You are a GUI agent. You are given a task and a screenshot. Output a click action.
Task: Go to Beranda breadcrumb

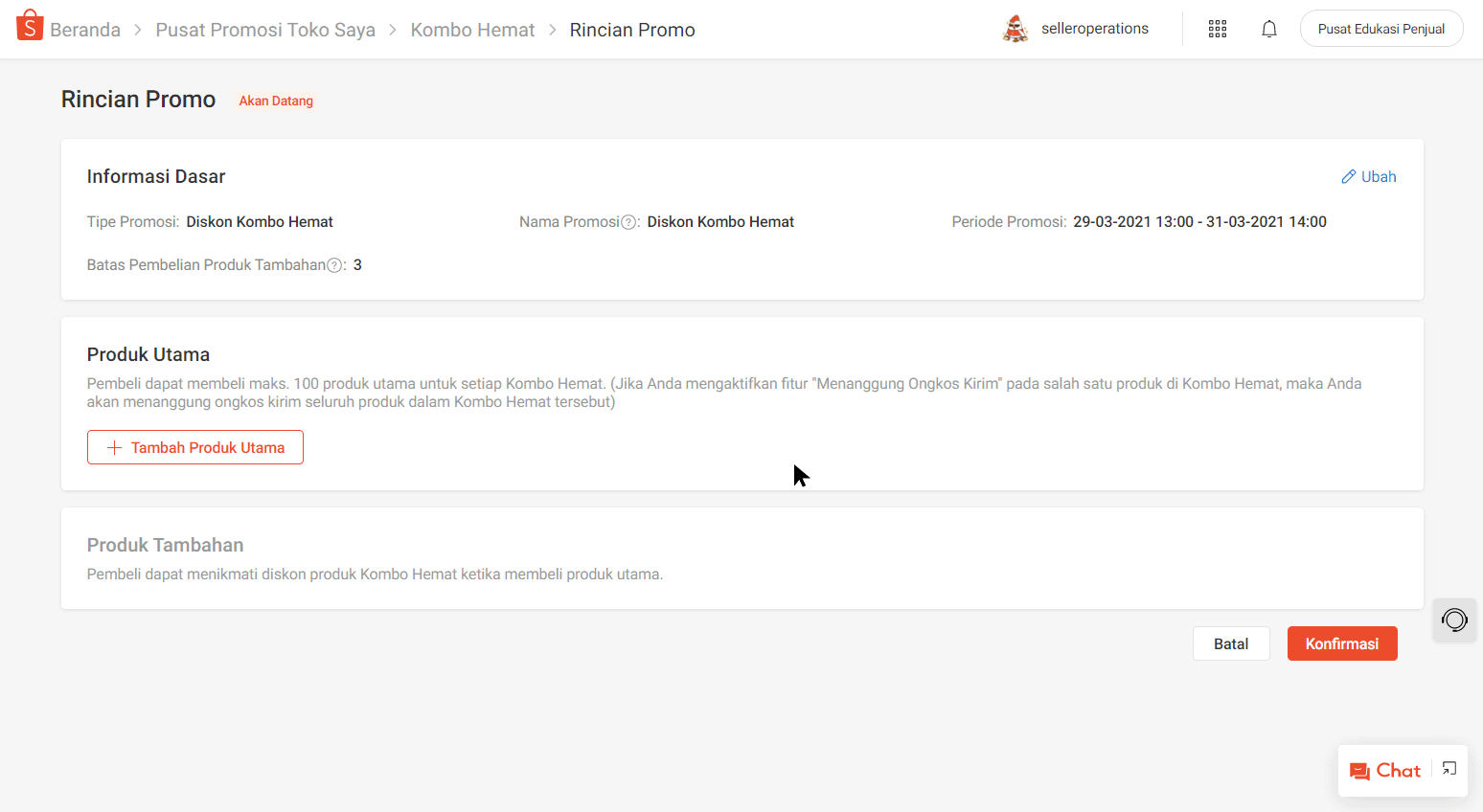click(x=85, y=30)
